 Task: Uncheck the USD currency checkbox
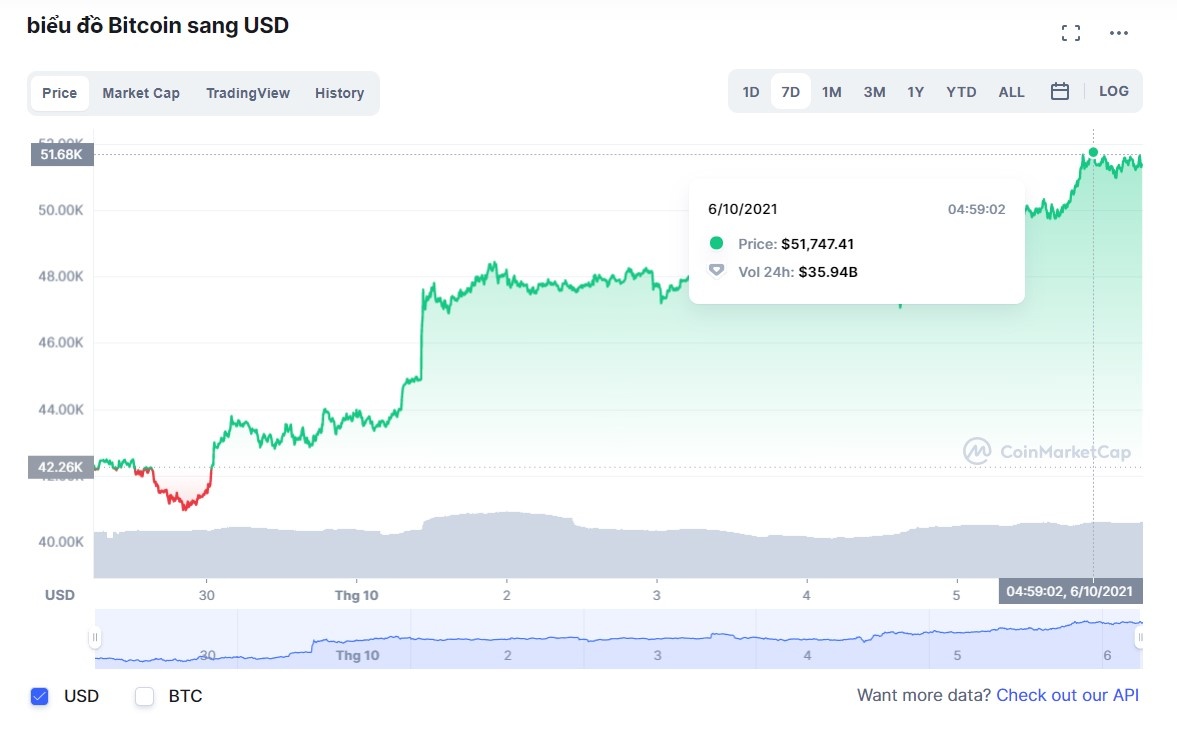[40, 696]
